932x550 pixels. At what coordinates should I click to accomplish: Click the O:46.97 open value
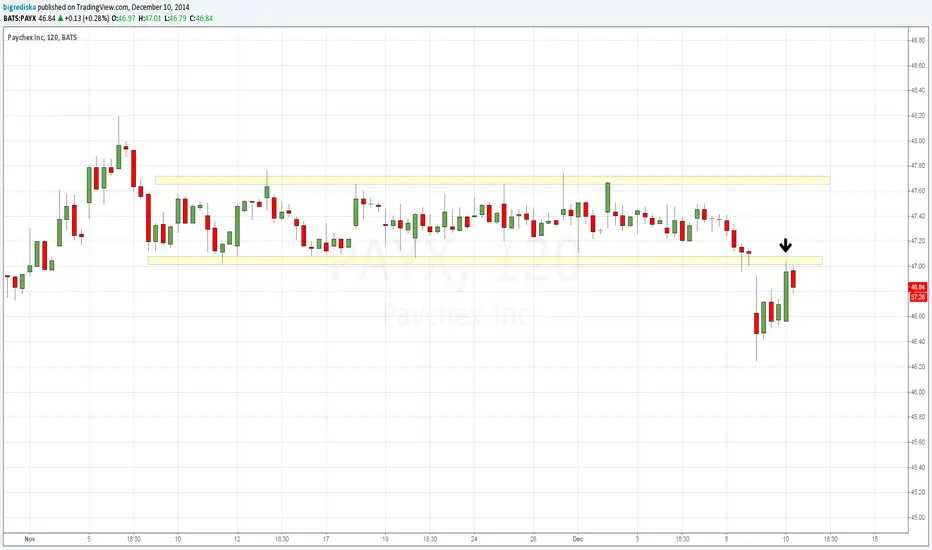coord(124,18)
